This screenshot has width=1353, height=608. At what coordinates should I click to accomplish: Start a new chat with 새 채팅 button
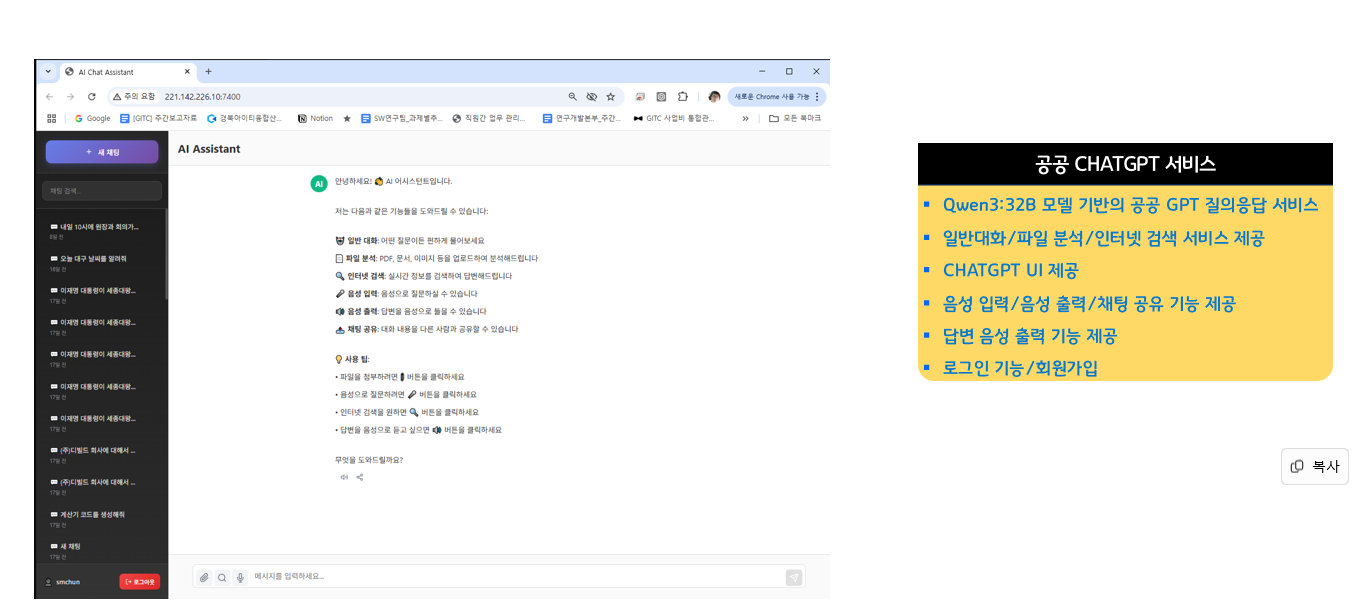pyautogui.click(x=102, y=152)
